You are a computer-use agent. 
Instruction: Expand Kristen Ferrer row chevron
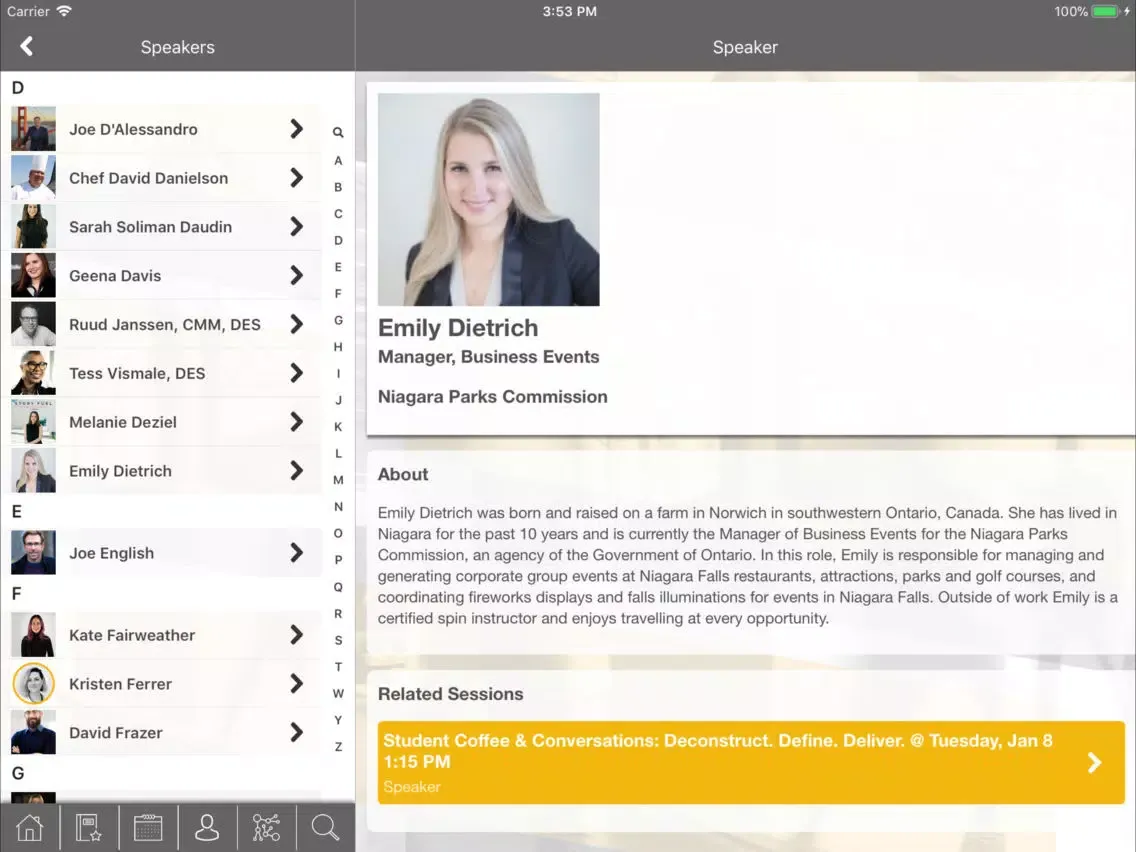(296, 683)
